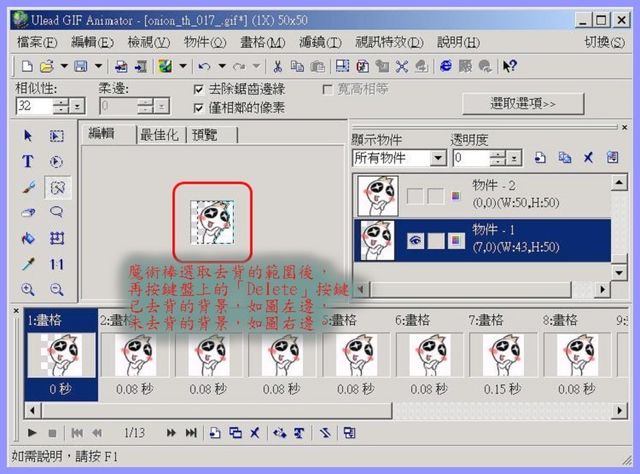The height and width of the screenshot is (474, 640).
Task: Open the 顯示物件 所有物件 dropdown
Action: pyautogui.click(x=438, y=158)
